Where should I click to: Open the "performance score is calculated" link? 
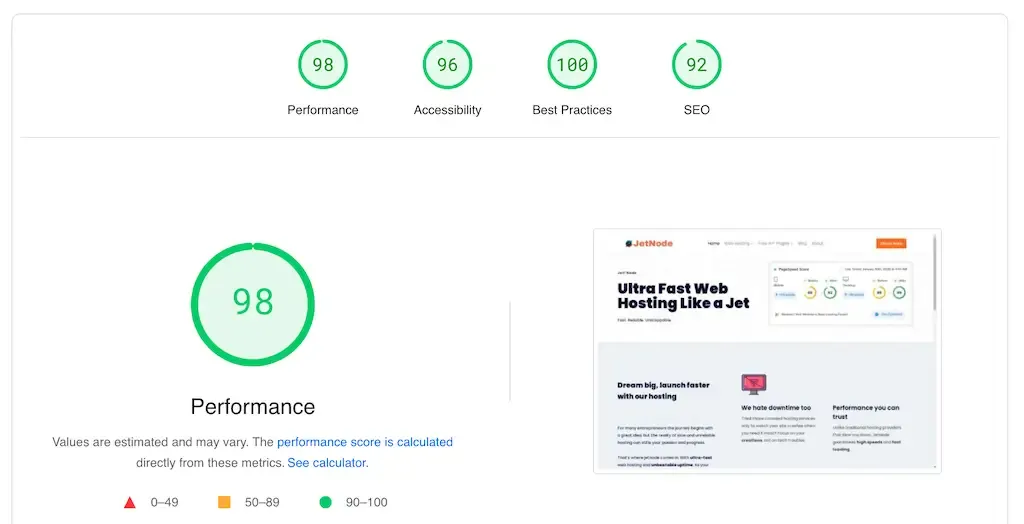tap(365, 442)
